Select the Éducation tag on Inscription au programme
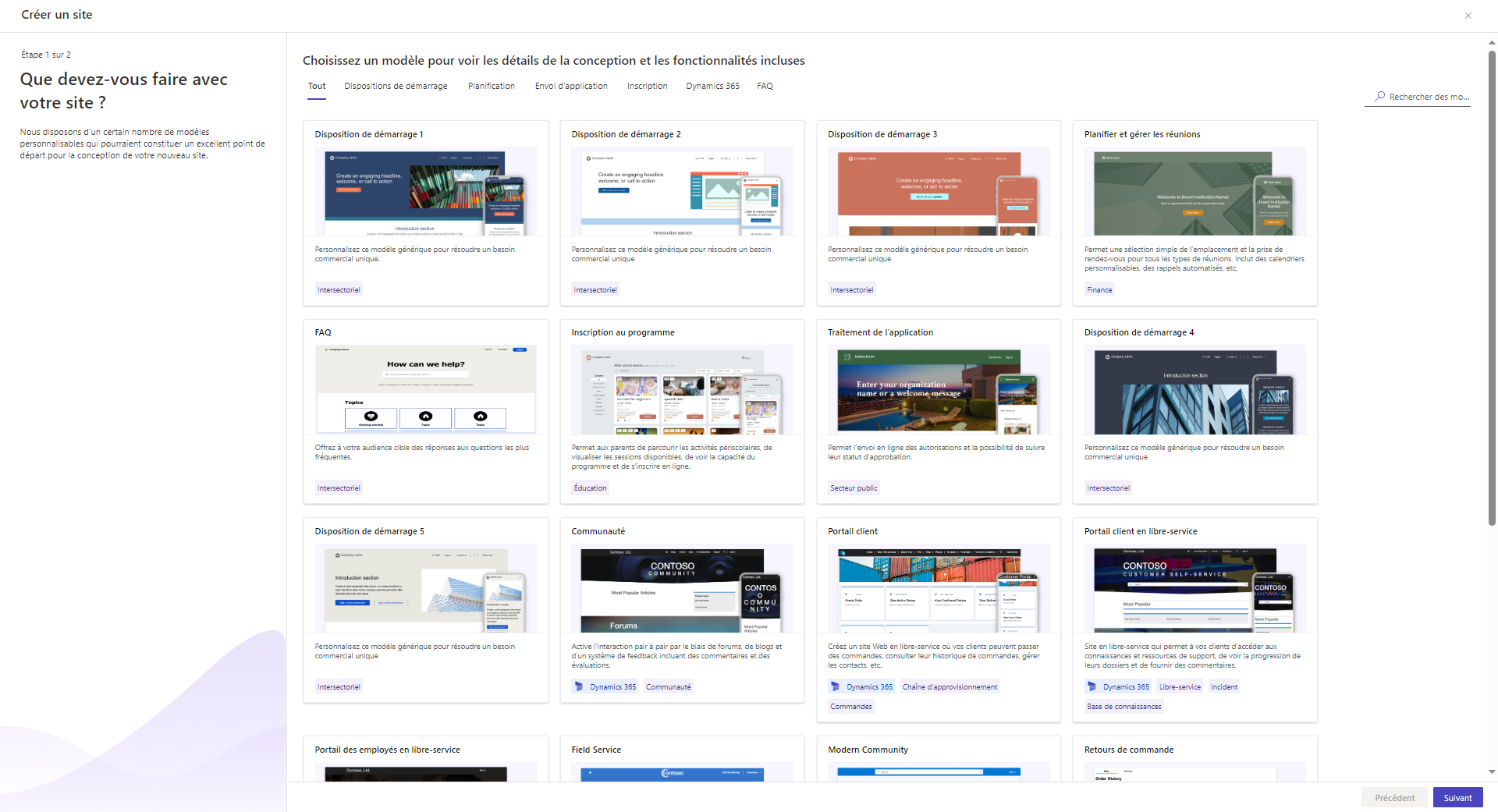The width and height of the screenshot is (1498, 812). 590,488
